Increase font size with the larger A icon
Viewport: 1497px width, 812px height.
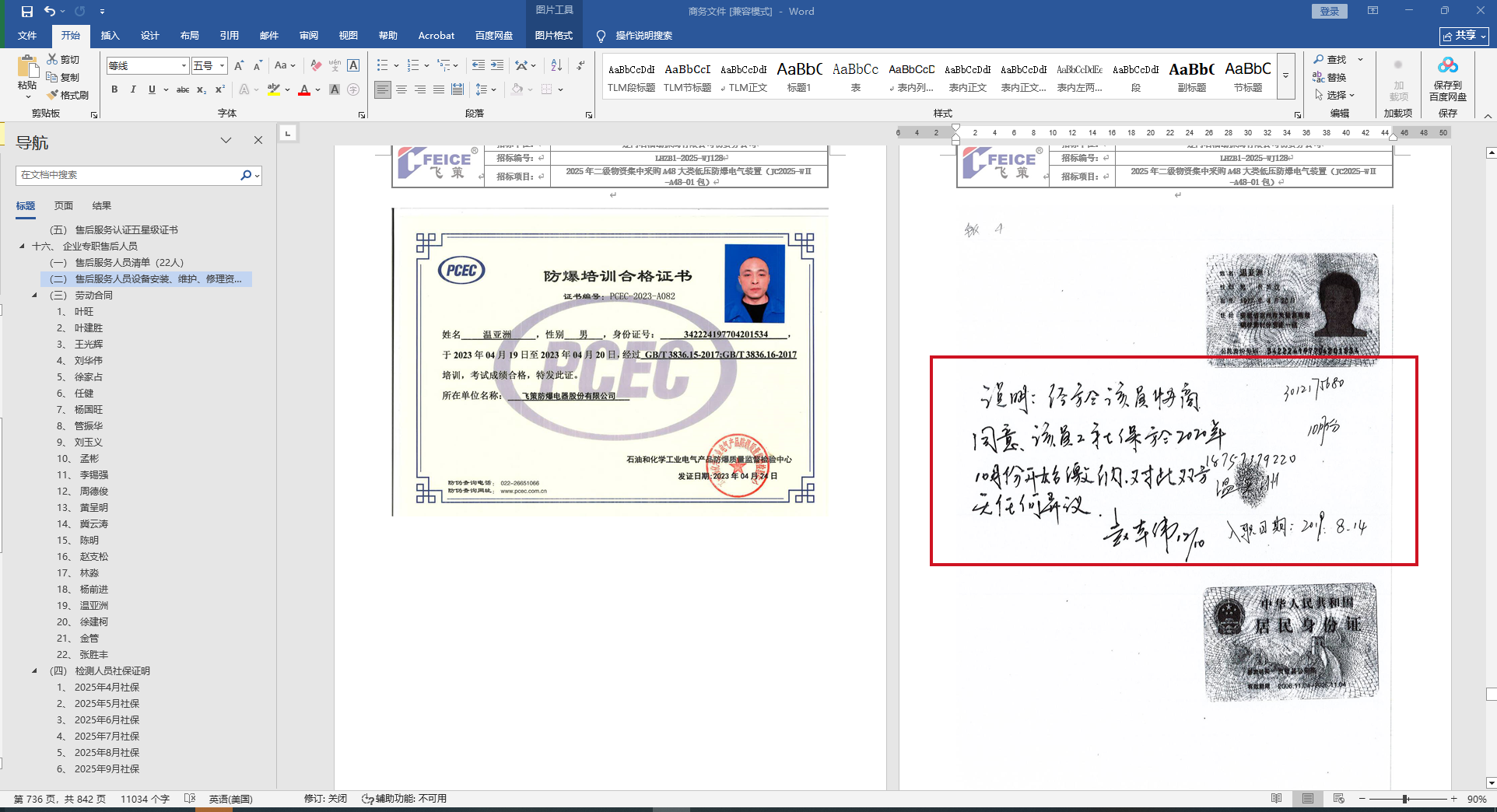point(239,66)
